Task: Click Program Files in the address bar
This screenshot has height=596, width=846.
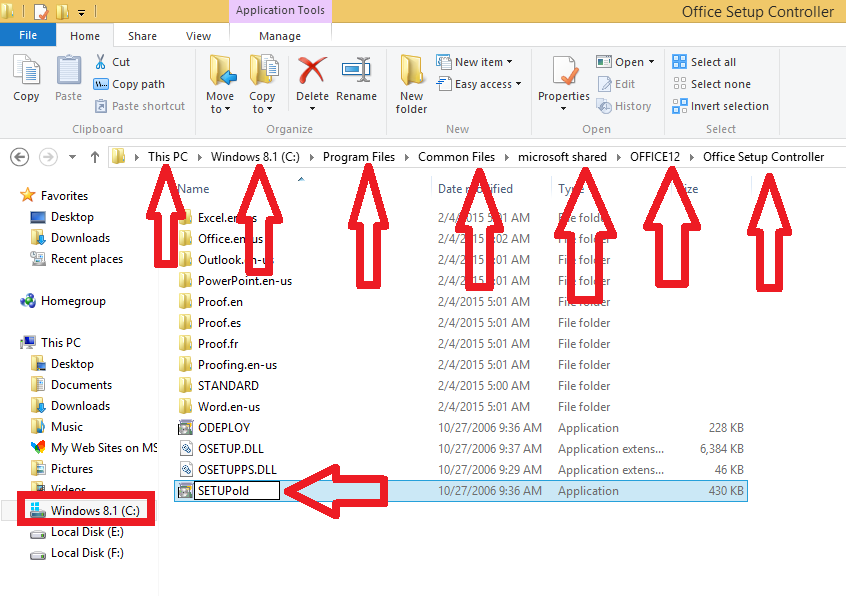Action: 358,157
